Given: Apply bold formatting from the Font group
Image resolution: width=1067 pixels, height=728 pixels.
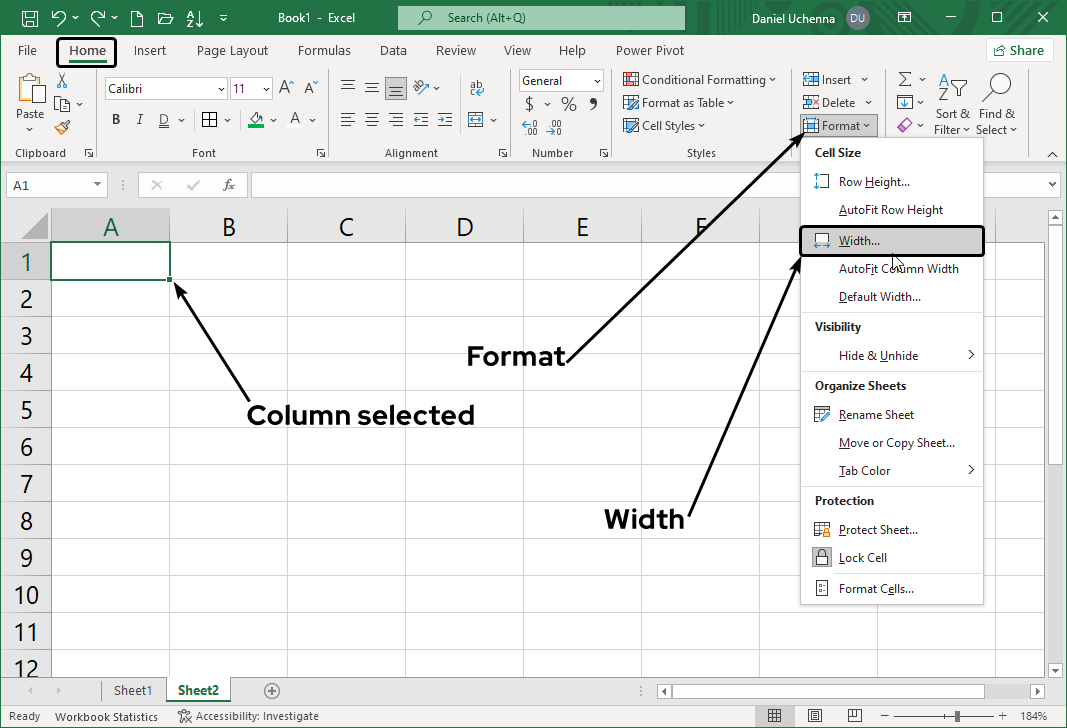Looking at the screenshot, I should pyautogui.click(x=115, y=119).
